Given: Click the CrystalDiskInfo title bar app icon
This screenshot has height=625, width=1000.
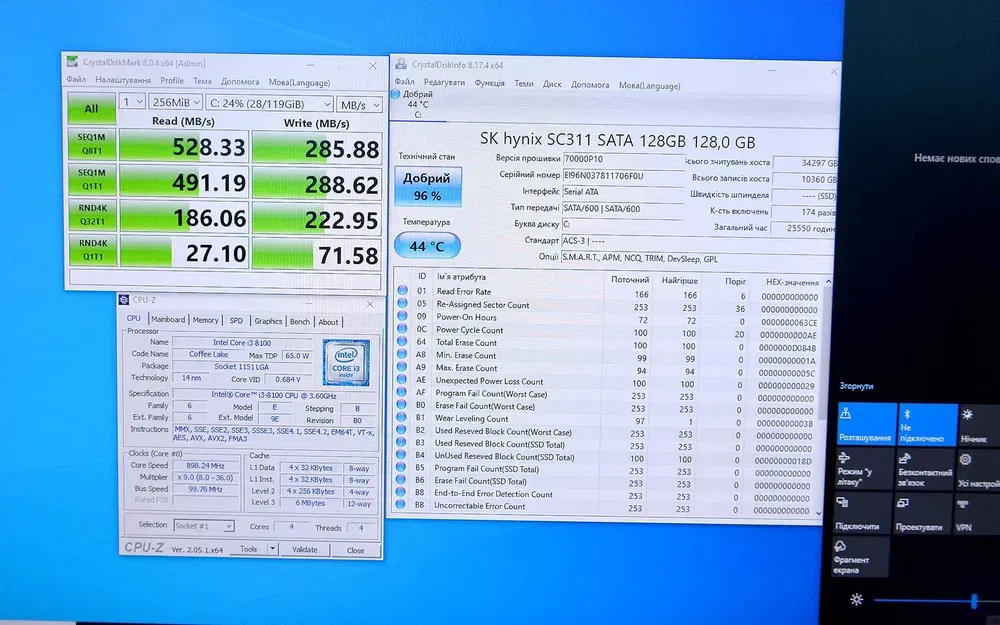Looking at the screenshot, I should (401, 64).
